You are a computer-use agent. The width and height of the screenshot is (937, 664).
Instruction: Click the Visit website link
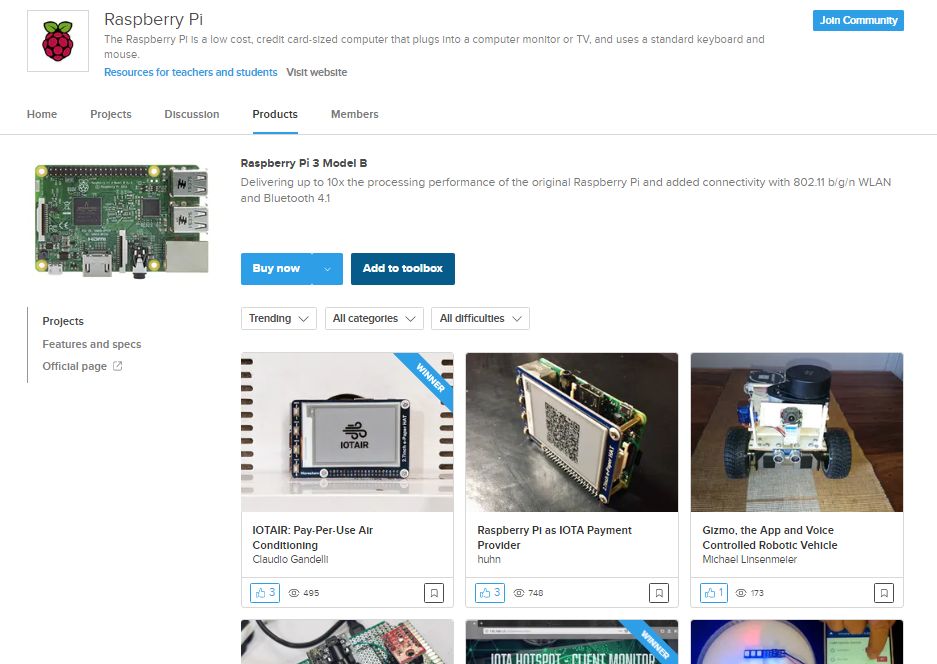[317, 72]
